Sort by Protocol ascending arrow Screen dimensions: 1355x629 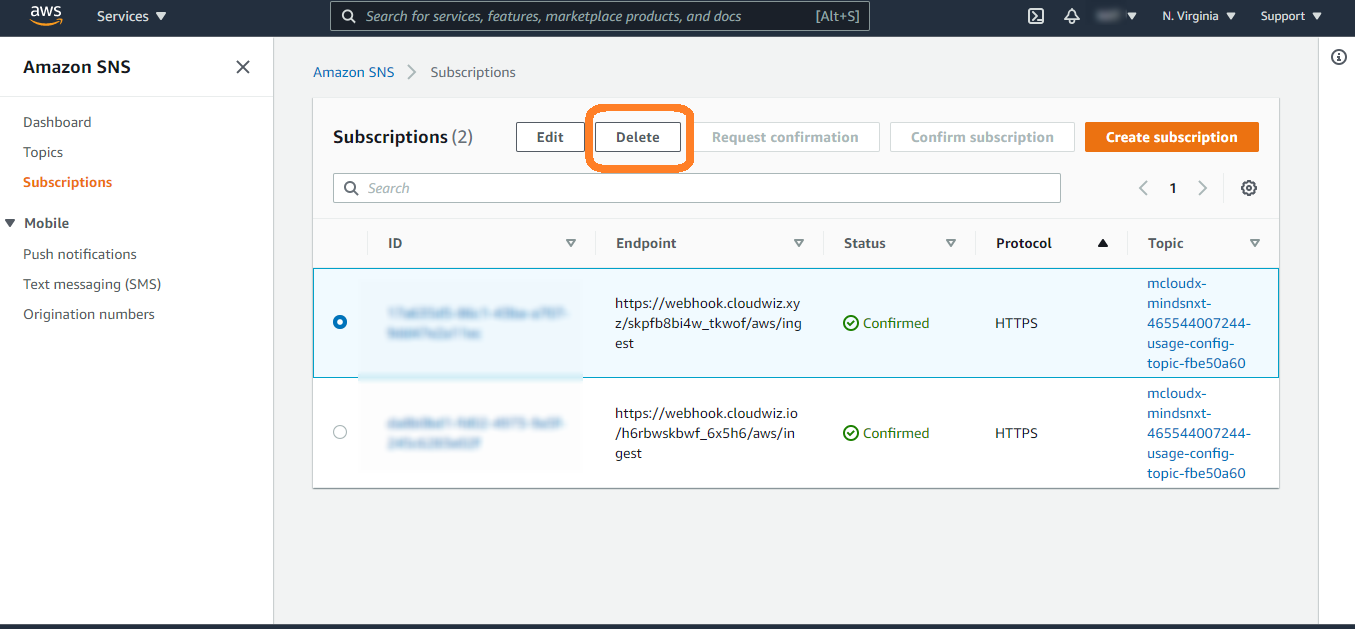pyautogui.click(x=1103, y=243)
